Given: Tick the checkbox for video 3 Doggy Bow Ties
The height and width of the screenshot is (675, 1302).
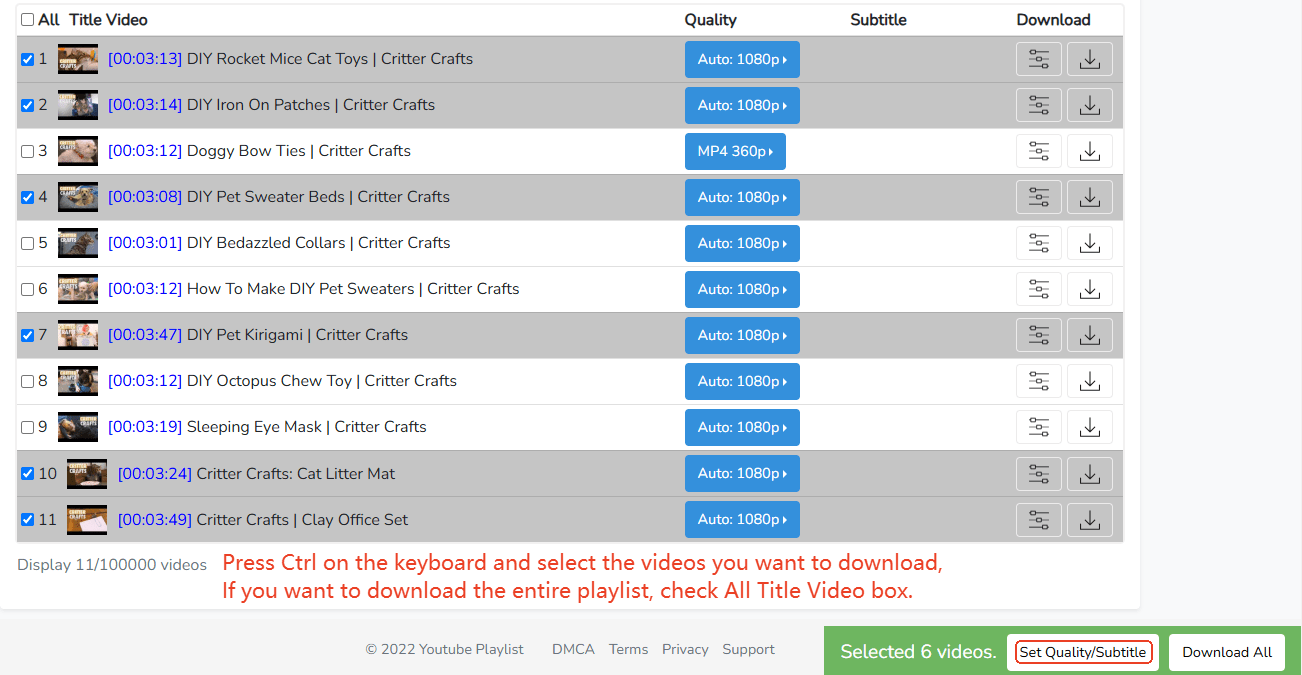Looking at the screenshot, I should tap(27, 151).
